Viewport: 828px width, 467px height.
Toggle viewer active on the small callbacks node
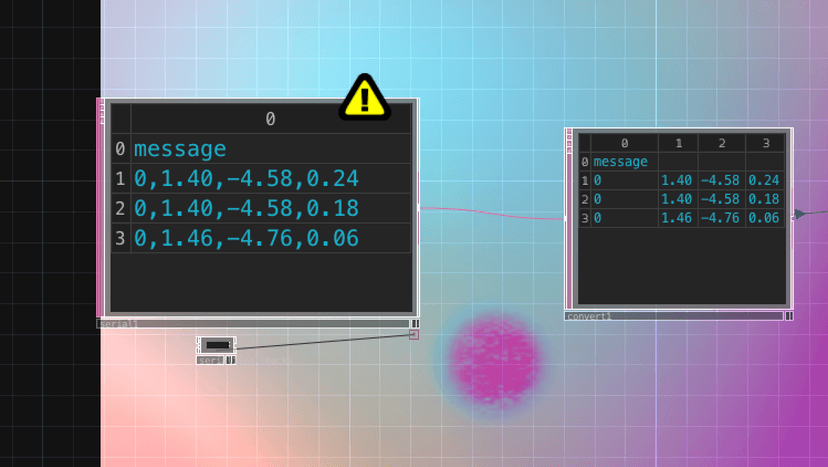click(x=231, y=360)
